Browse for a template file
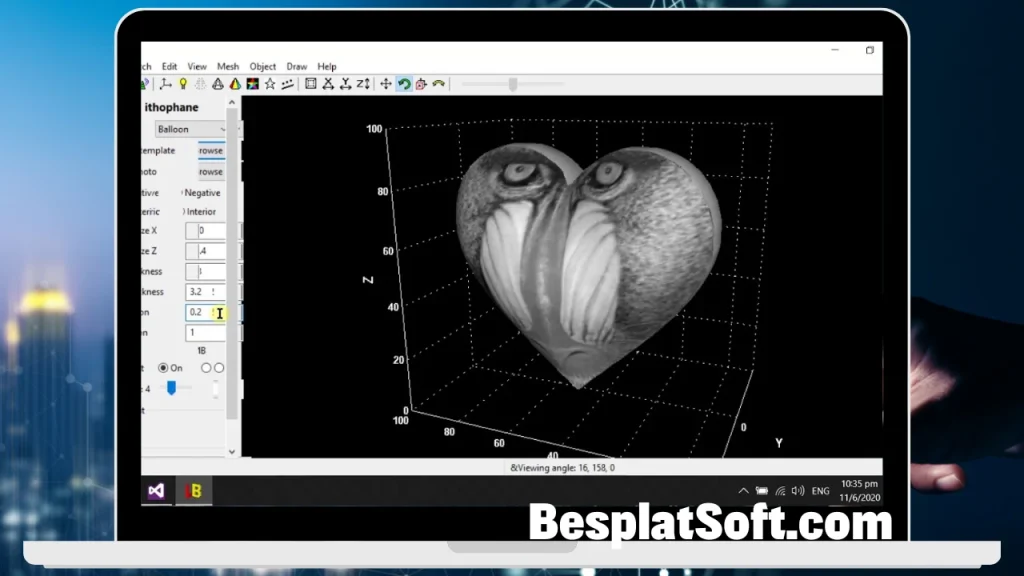 tap(209, 151)
